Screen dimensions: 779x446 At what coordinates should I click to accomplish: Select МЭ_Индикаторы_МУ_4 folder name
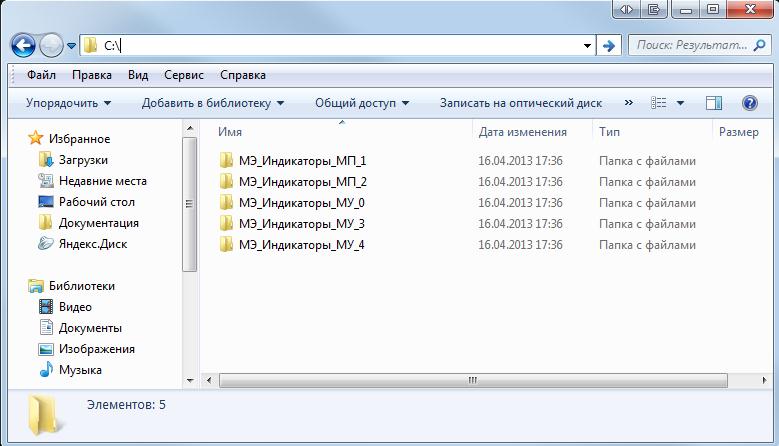[302, 244]
